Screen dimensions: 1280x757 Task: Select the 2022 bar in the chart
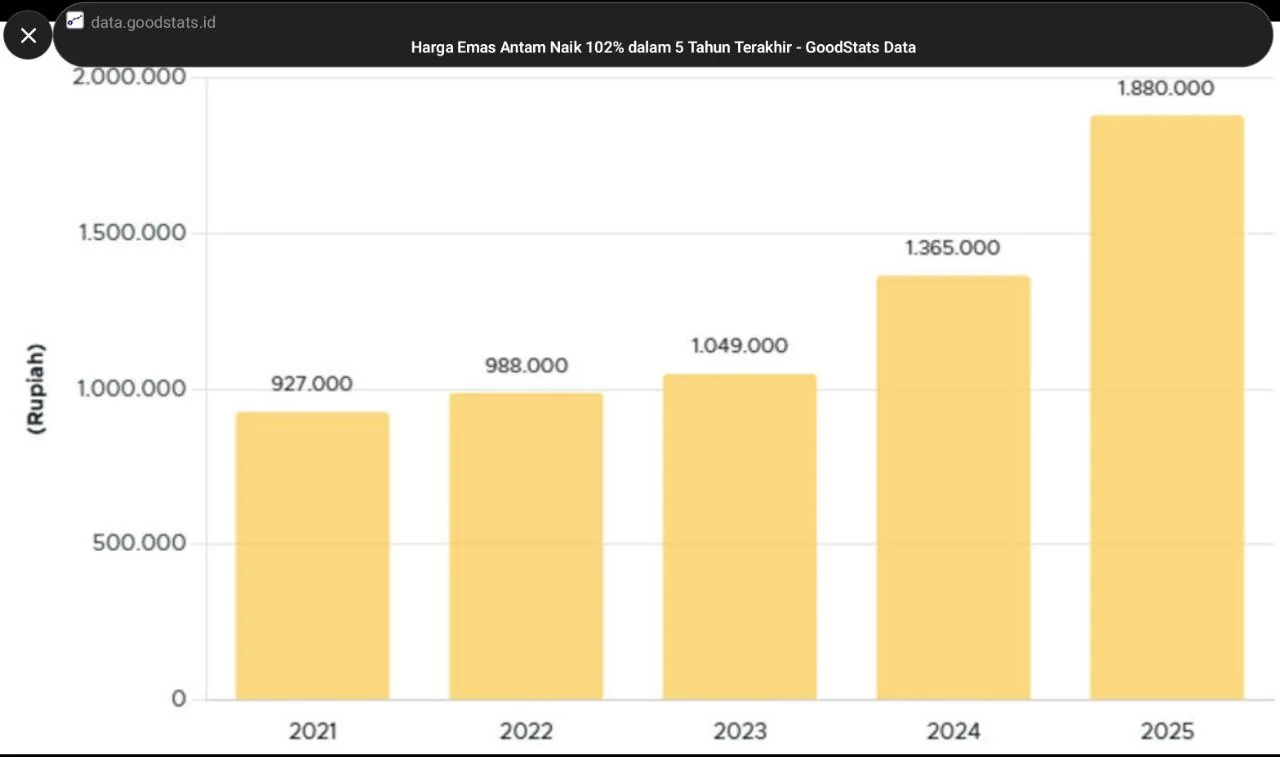526,546
